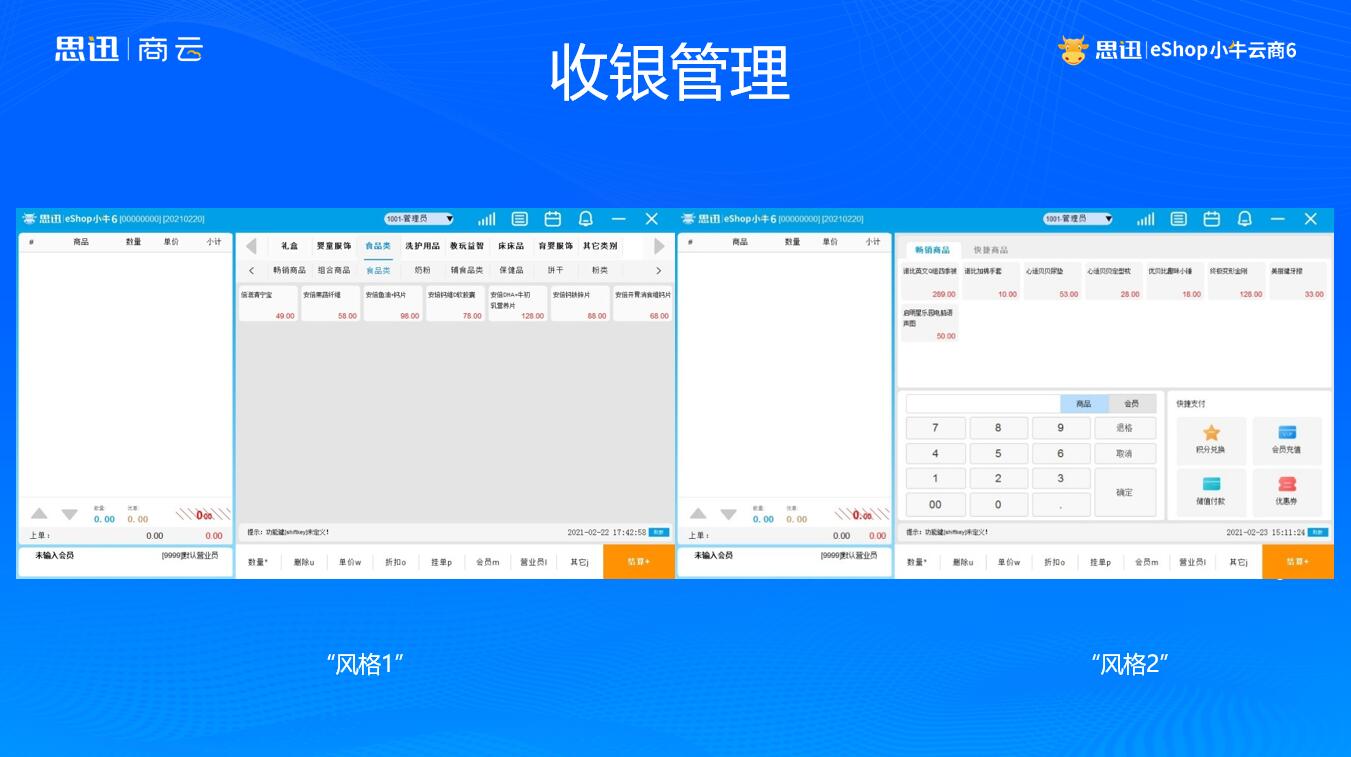Switch input mode to 会员 beside keypad field
1351x757 pixels.
(1132, 404)
